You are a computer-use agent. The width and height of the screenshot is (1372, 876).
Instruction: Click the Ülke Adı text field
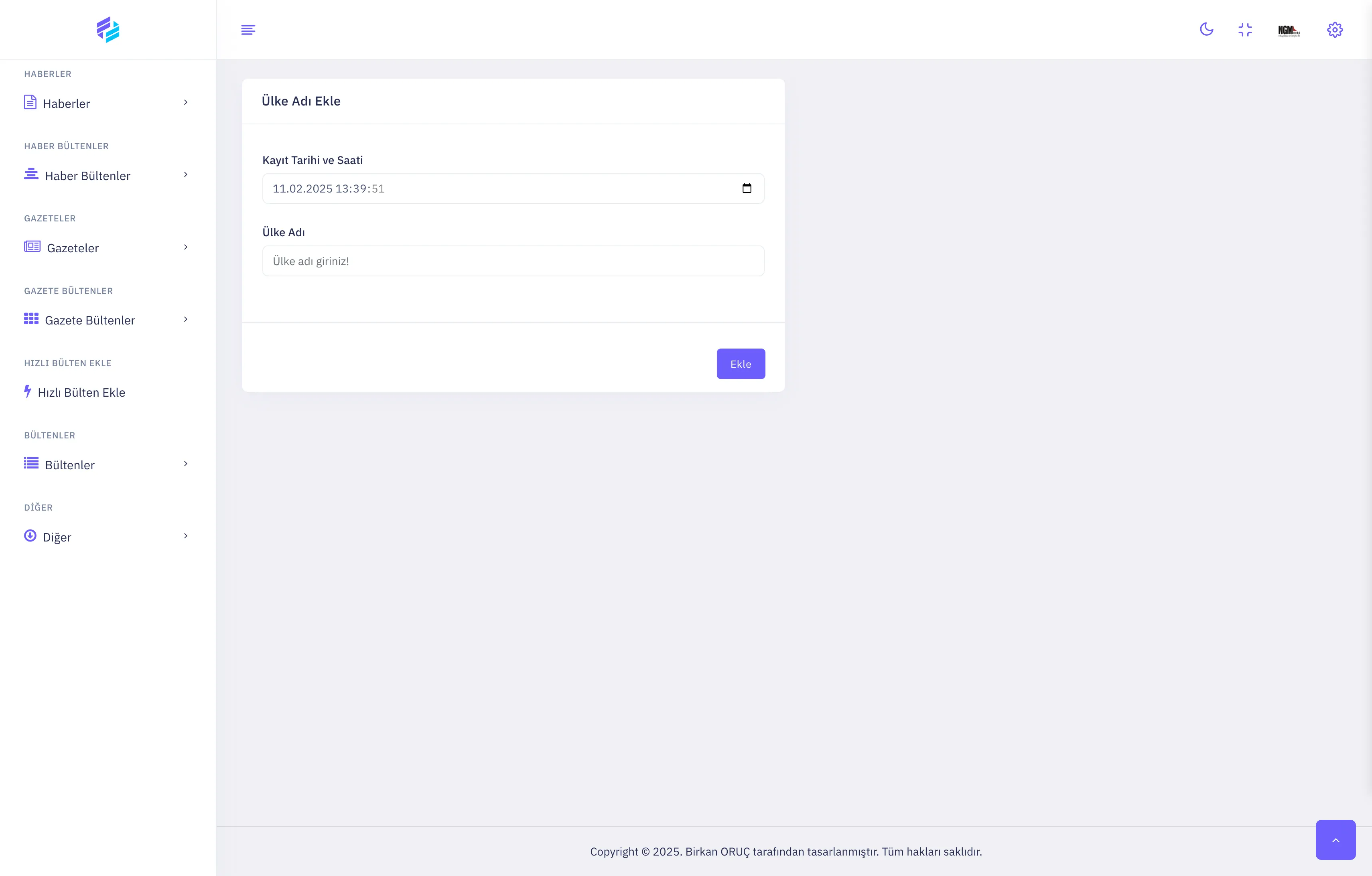tap(513, 261)
